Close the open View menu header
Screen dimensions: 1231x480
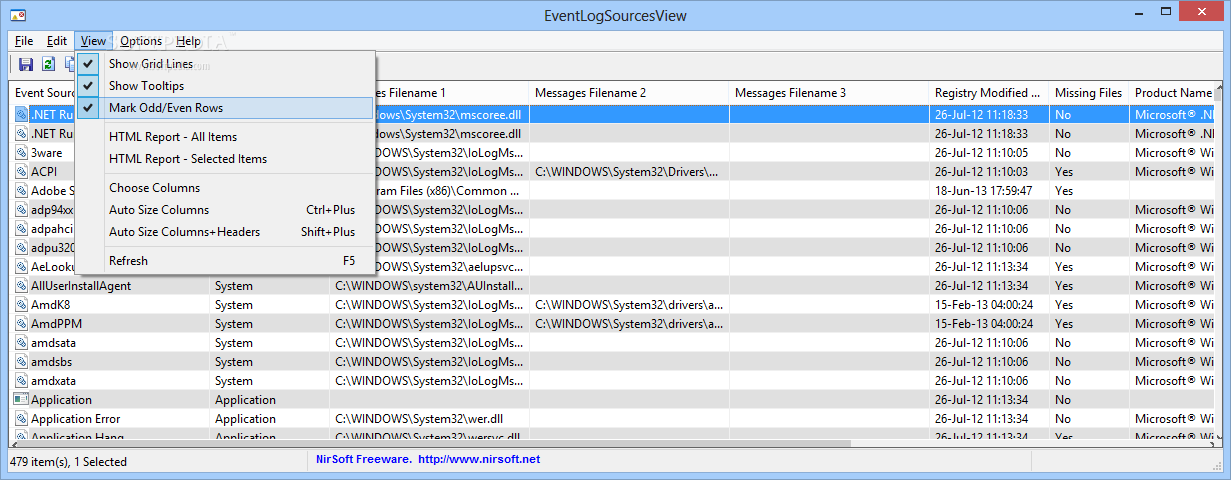click(x=93, y=41)
